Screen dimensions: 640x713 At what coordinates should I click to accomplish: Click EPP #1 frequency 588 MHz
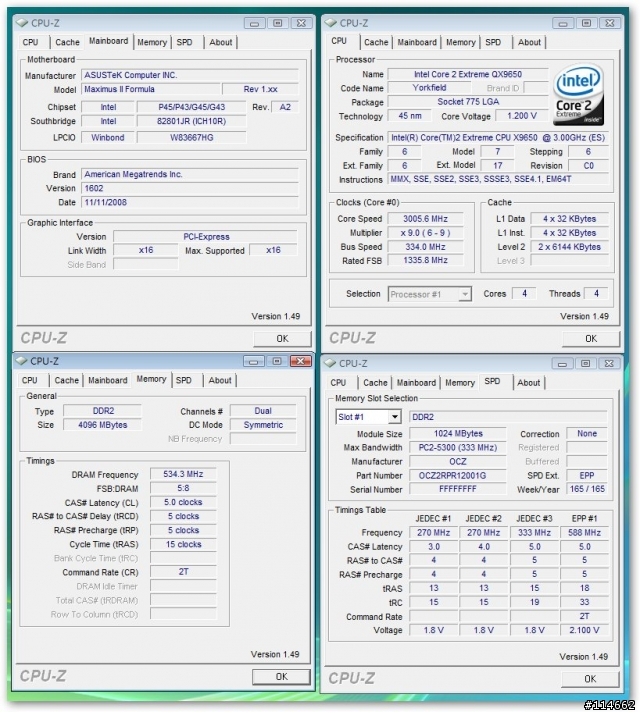coord(585,532)
